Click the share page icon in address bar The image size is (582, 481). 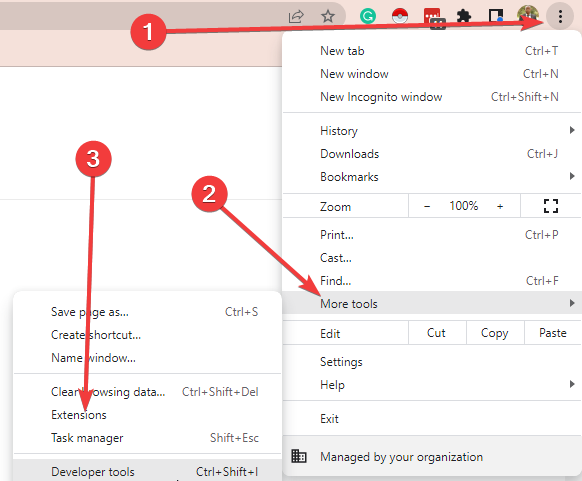[296, 16]
